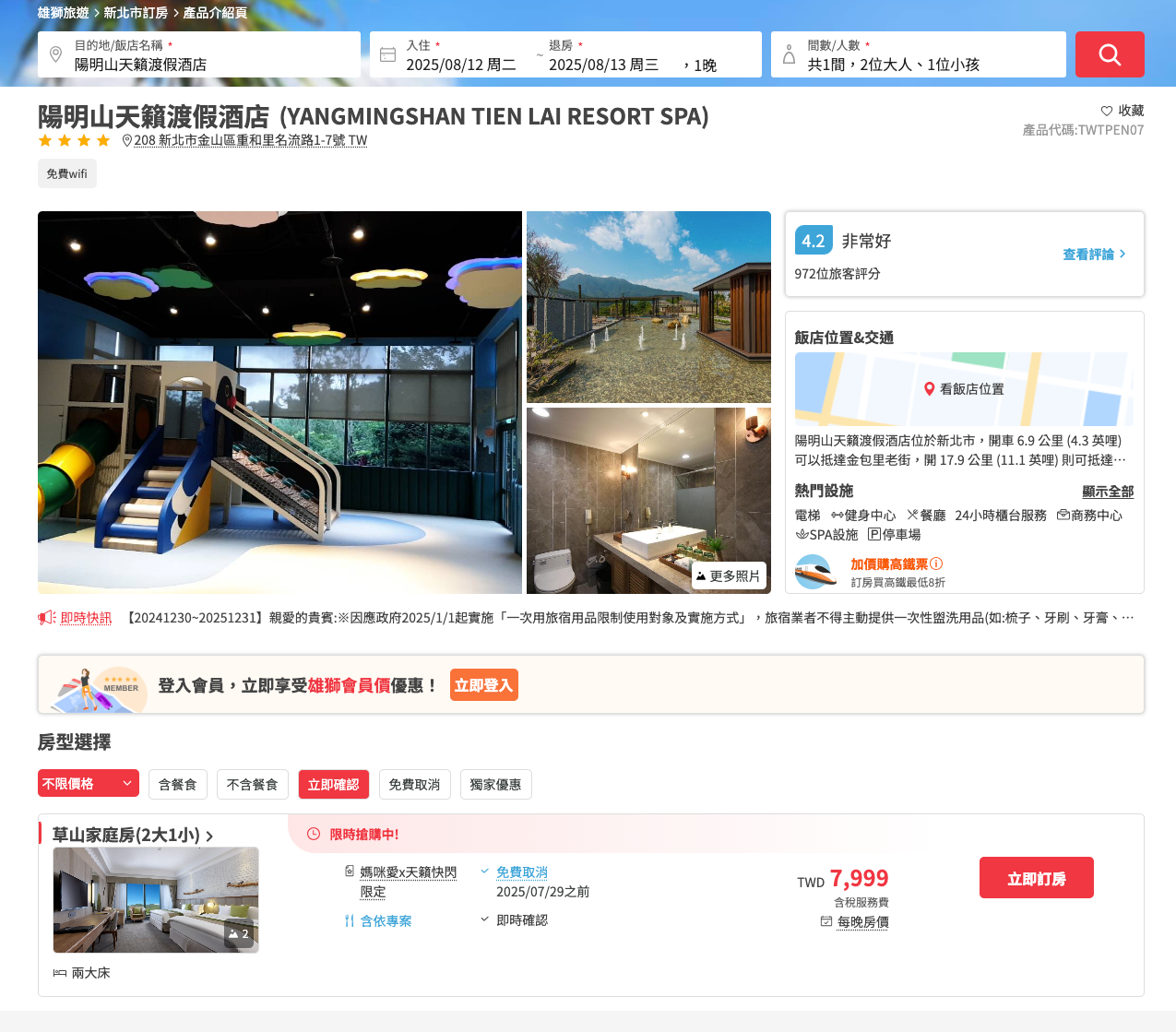Go to 雄獅旅遊 breadcrumb home
1176x1032 pixels.
point(63,13)
